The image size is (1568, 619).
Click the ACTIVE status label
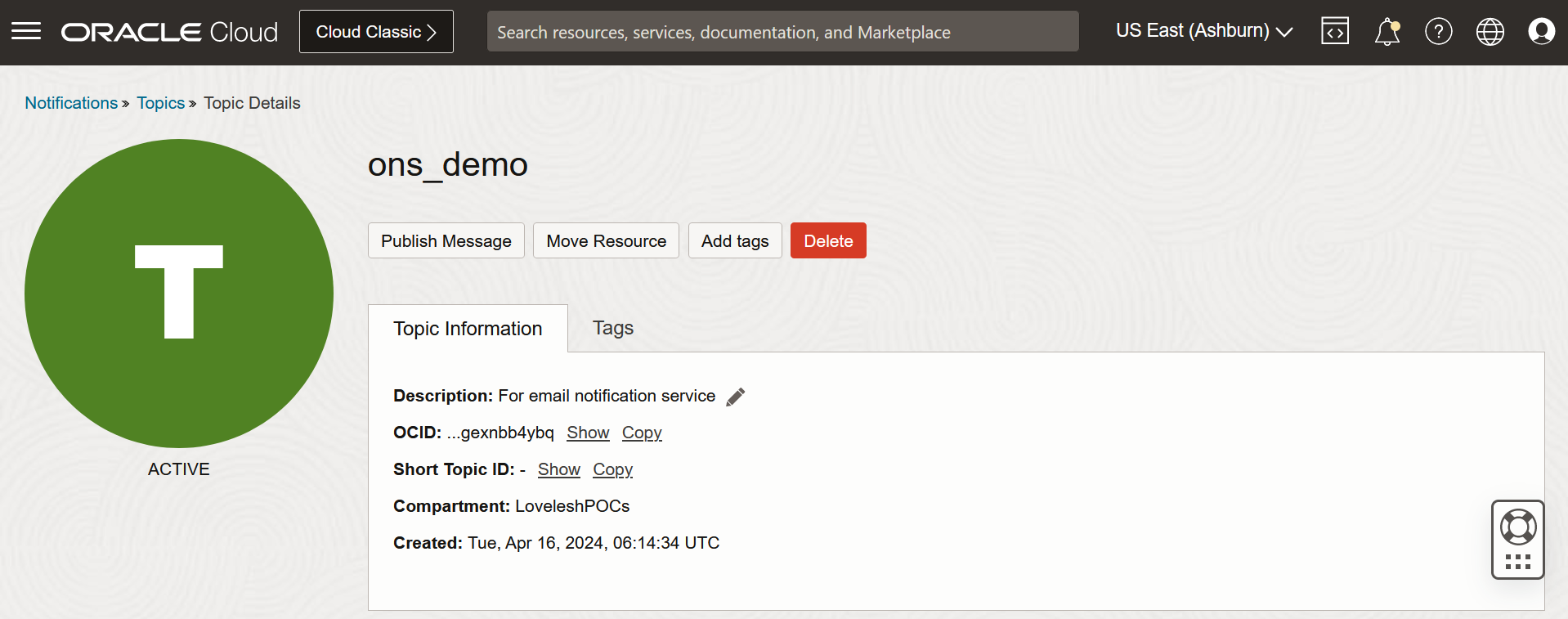click(x=179, y=469)
